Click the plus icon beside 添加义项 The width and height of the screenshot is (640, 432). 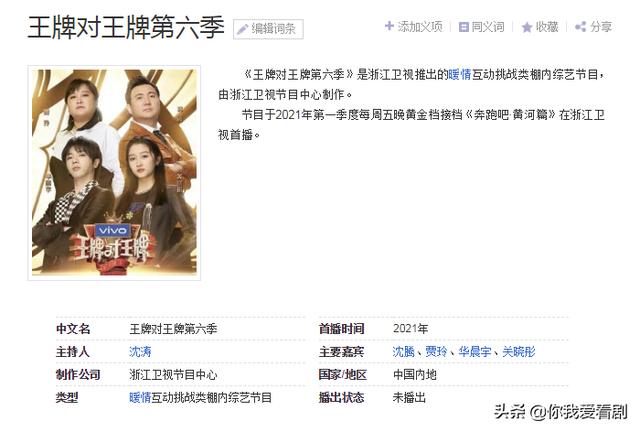pyautogui.click(x=389, y=26)
